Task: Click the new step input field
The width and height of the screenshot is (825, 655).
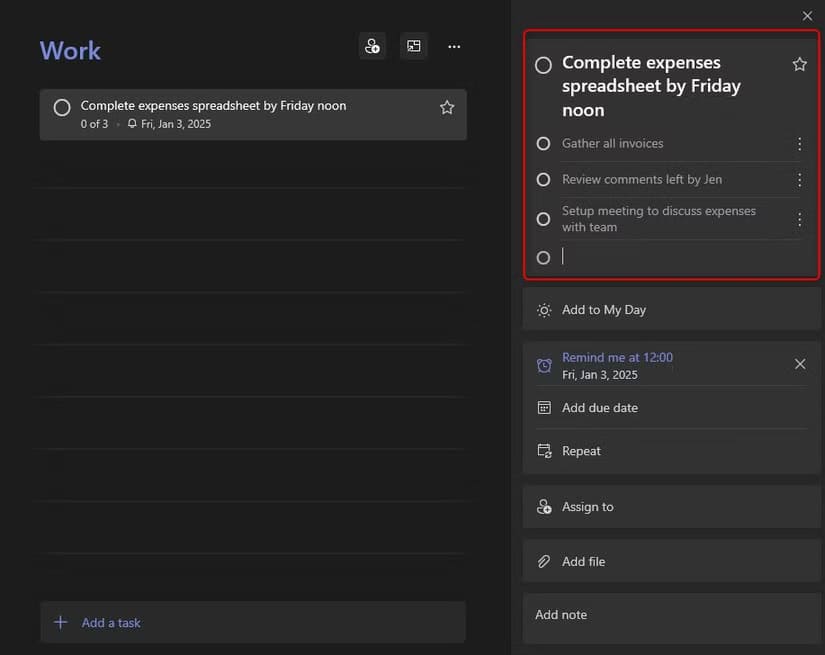Action: point(681,257)
